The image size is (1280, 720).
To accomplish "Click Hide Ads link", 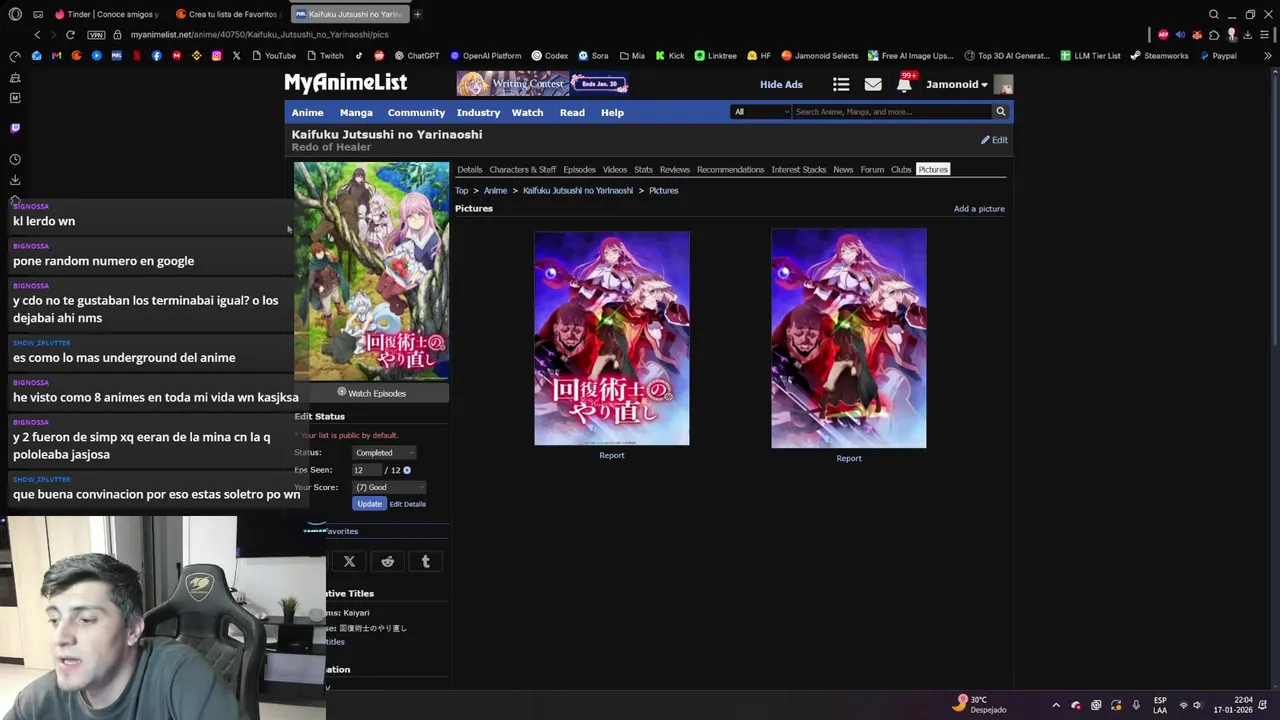I will [781, 85].
